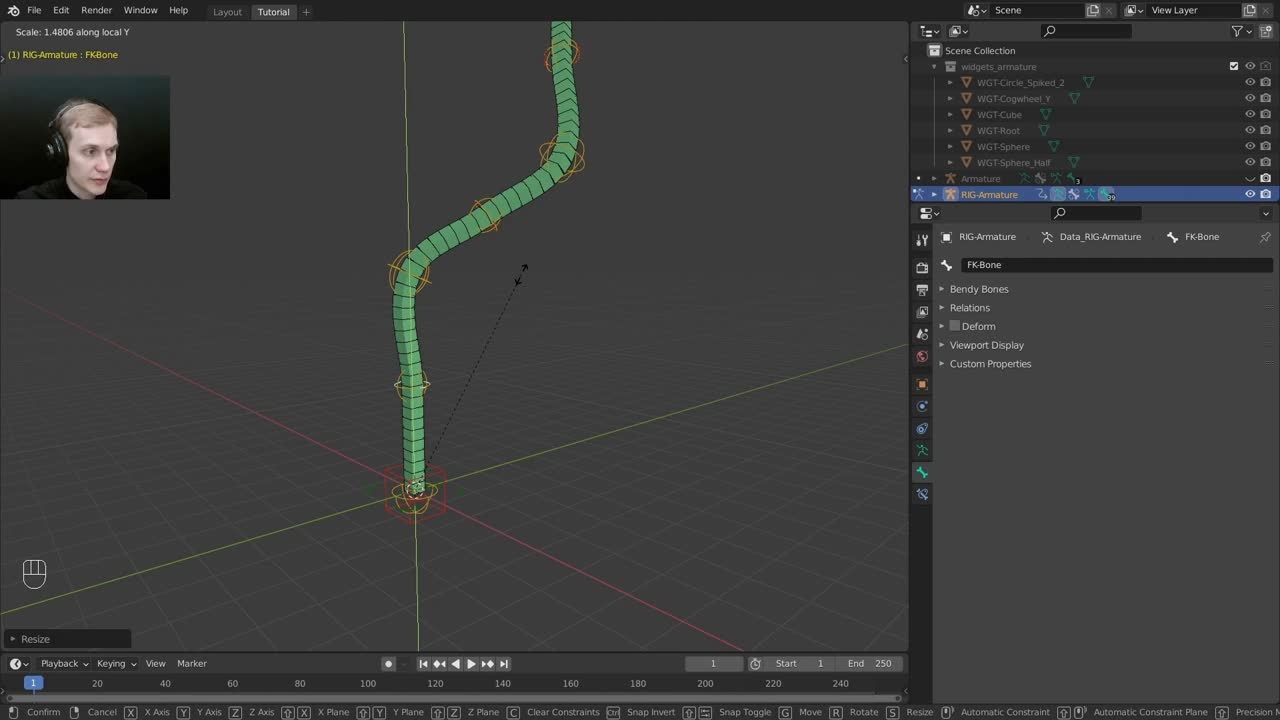This screenshot has height=720, width=1280.
Task: Expand the Bendy Bones panel
Action: point(979,289)
